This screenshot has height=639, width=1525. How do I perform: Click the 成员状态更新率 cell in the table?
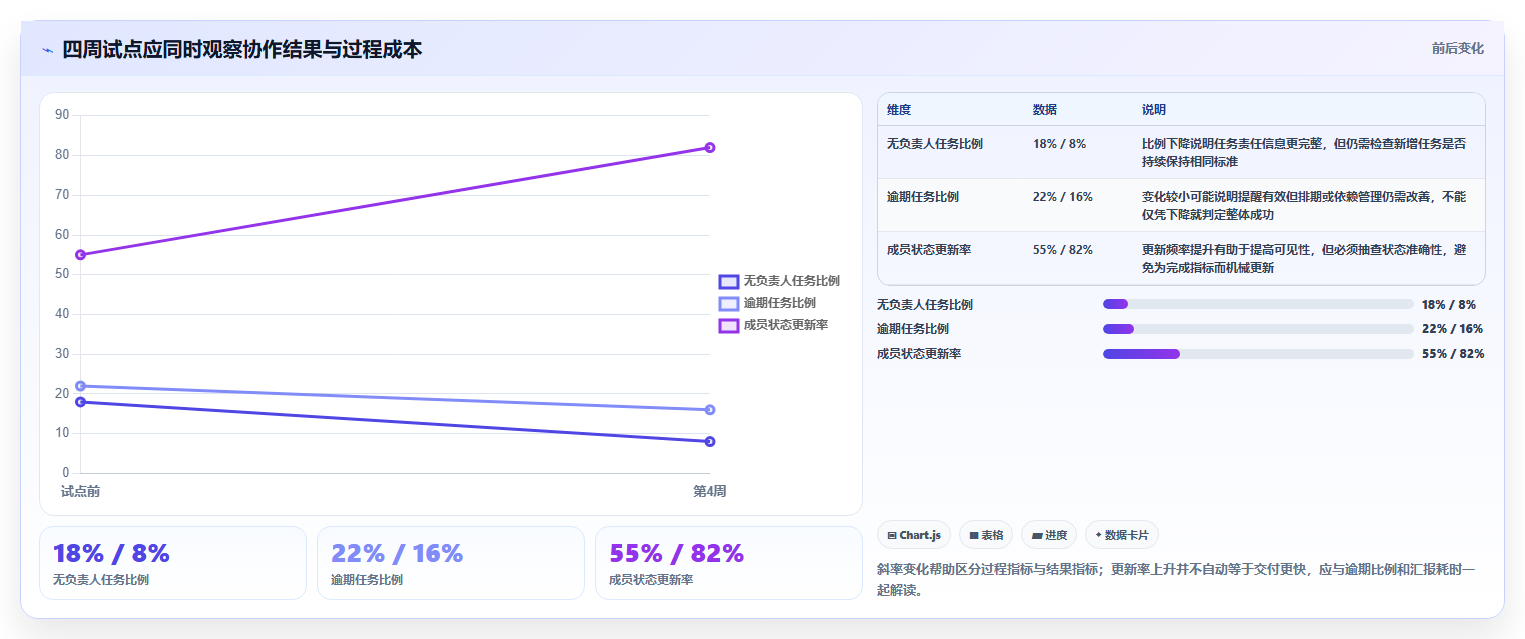click(928, 250)
